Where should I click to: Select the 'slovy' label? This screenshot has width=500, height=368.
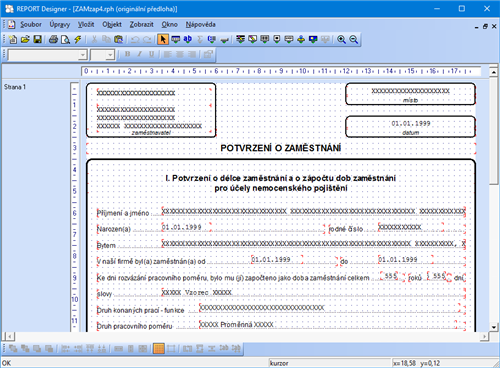pyautogui.click(x=104, y=294)
